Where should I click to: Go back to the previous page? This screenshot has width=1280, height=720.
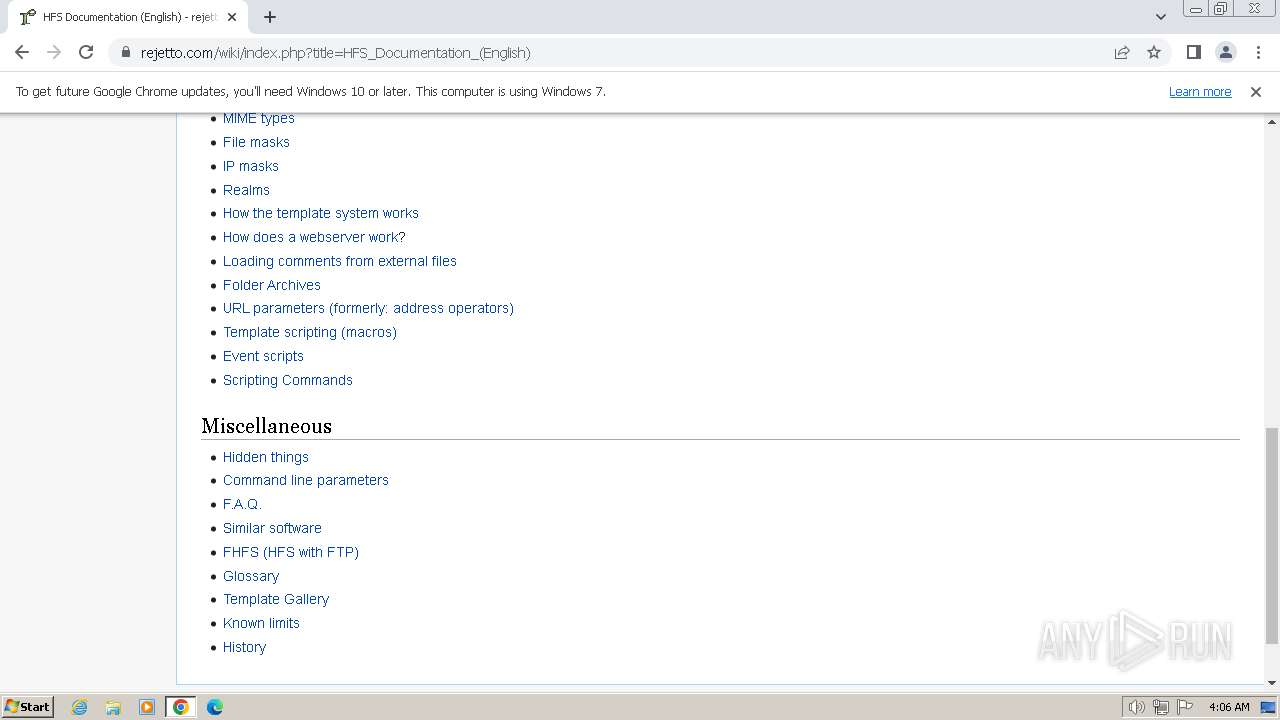(22, 52)
